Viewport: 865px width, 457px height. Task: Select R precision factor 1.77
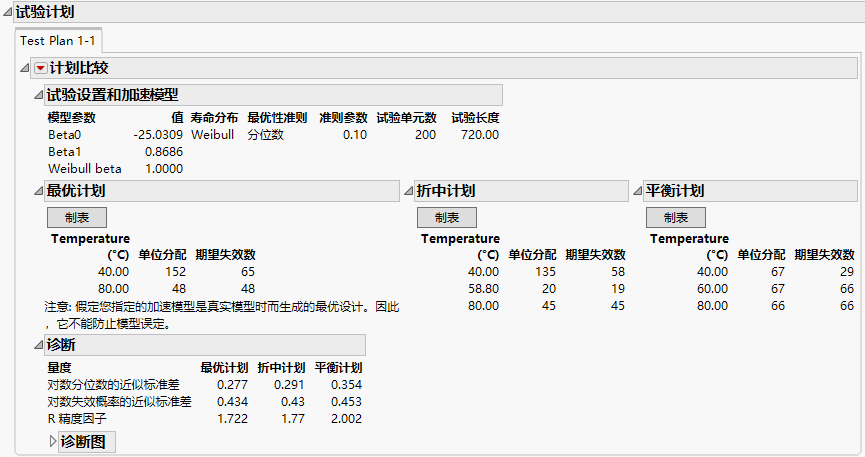click(x=292, y=419)
